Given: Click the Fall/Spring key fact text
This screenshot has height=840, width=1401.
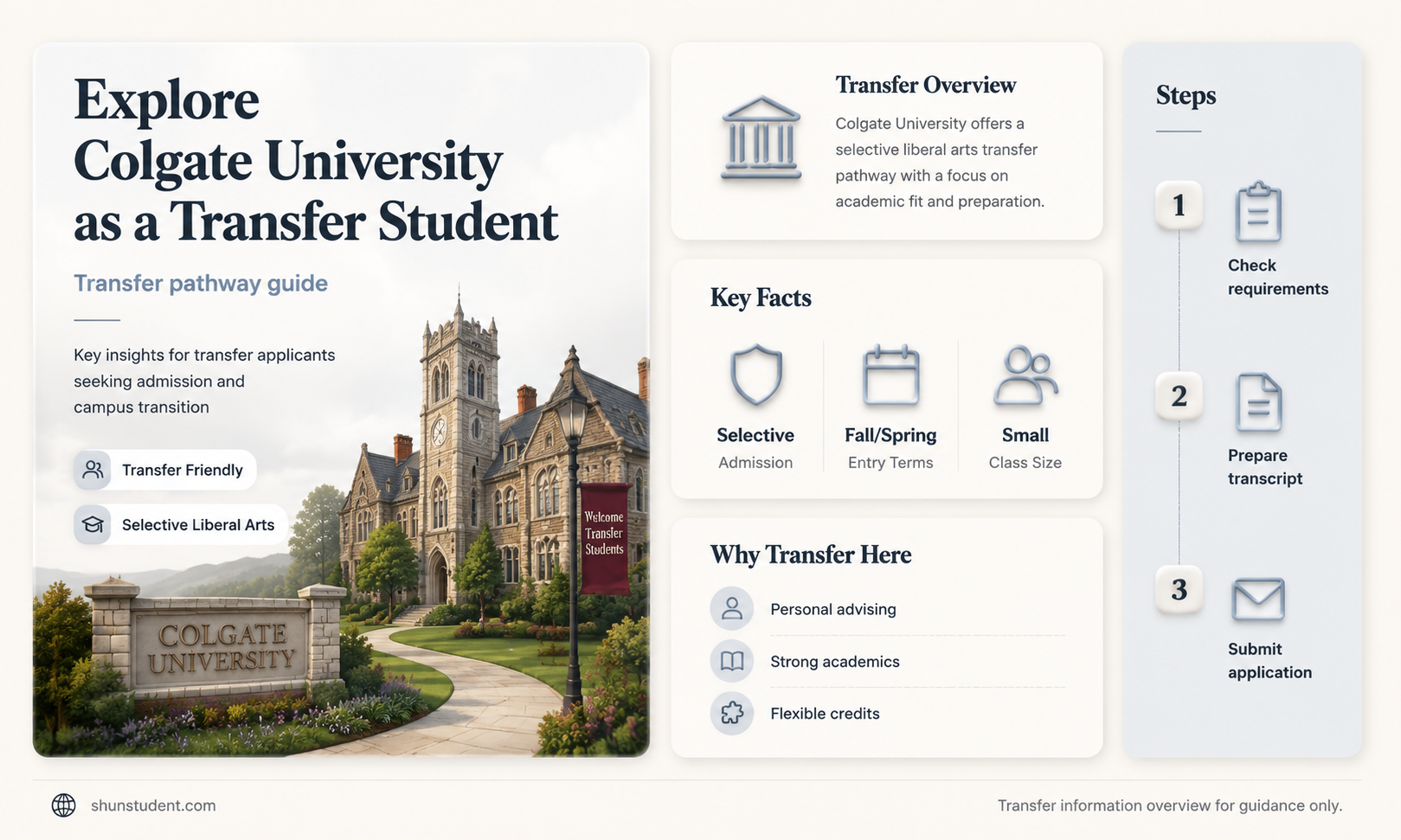Looking at the screenshot, I should pyautogui.click(x=890, y=435).
